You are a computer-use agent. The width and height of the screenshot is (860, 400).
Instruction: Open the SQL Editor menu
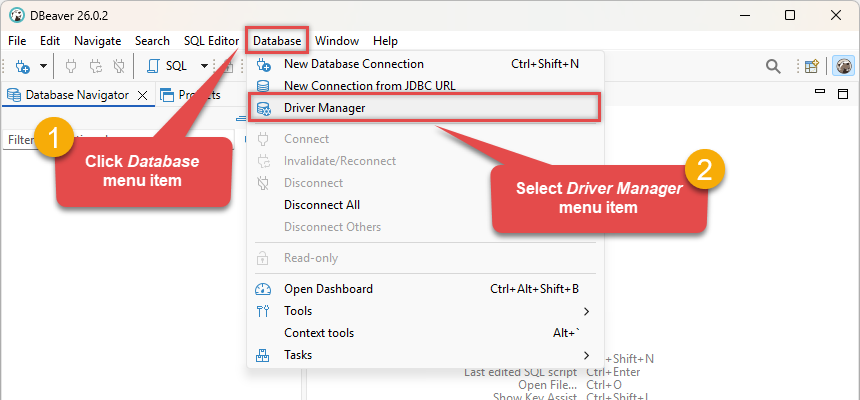[211, 41]
